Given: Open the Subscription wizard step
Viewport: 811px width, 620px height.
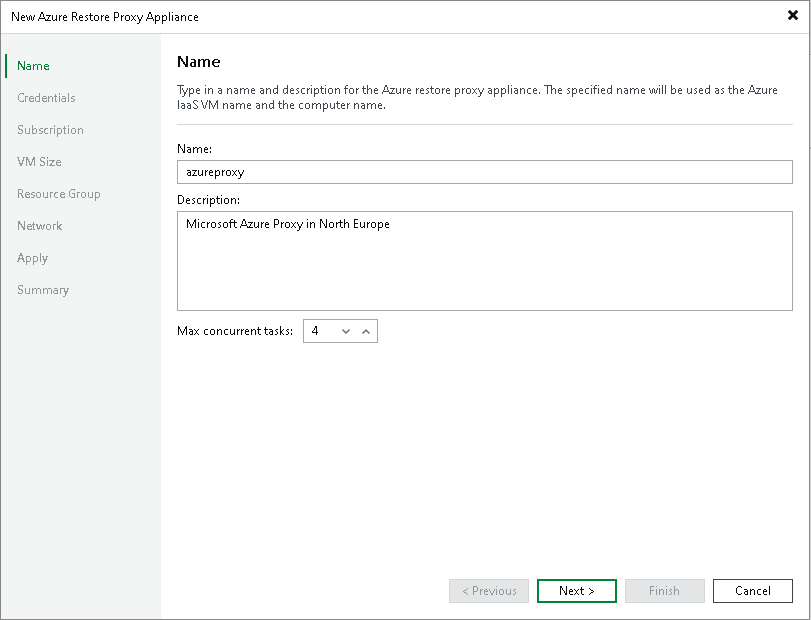Looking at the screenshot, I should pos(50,130).
